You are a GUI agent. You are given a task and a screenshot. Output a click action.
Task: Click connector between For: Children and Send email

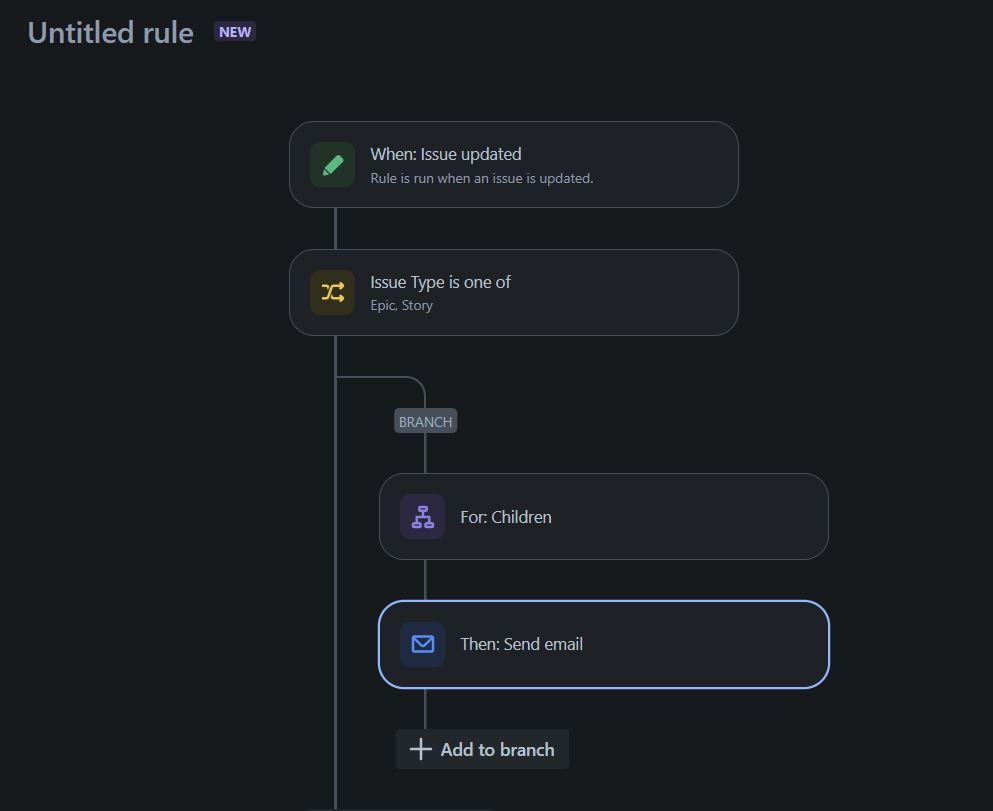pyautogui.click(x=425, y=581)
